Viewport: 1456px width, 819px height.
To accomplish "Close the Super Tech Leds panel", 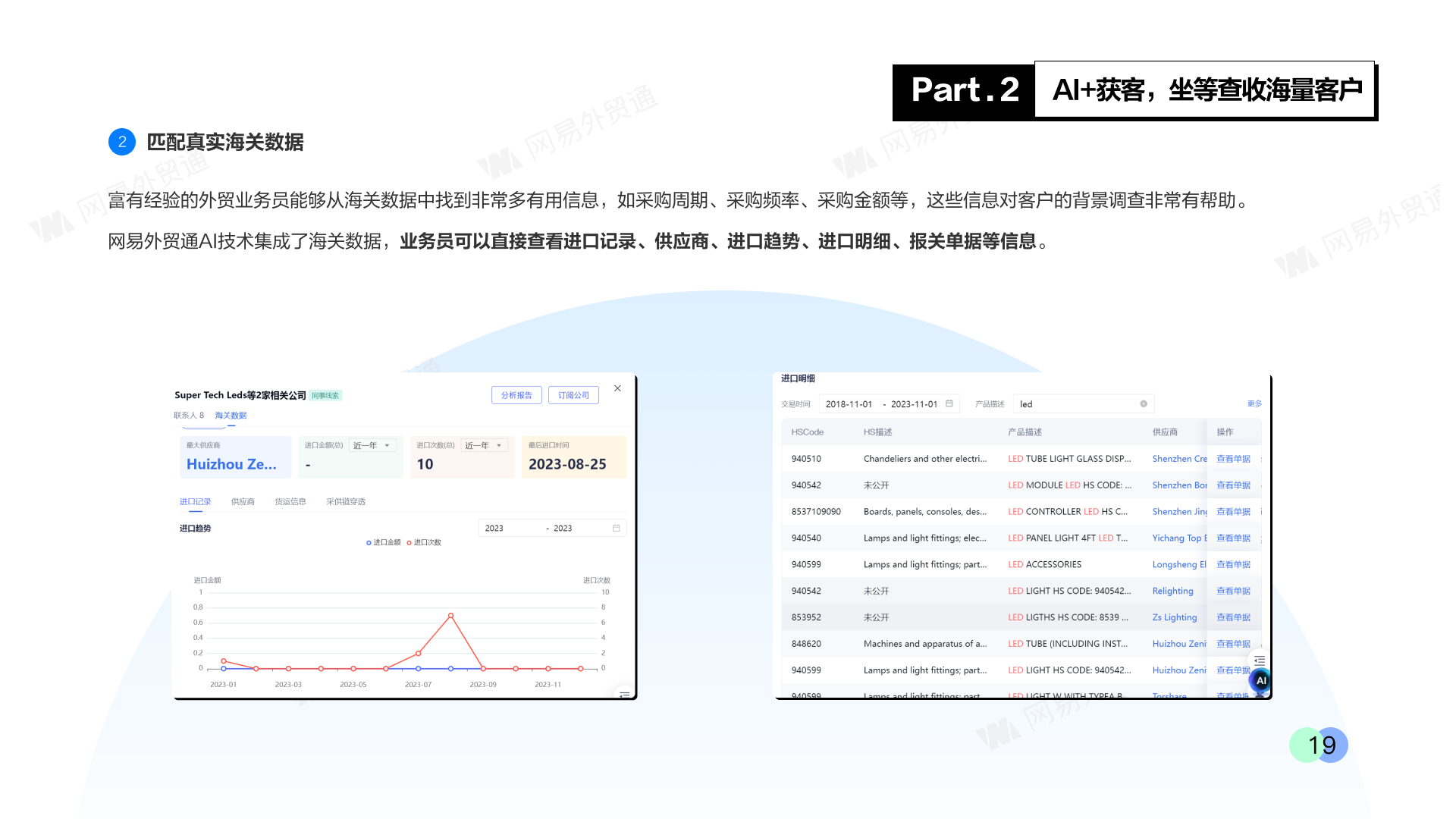I will tap(617, 388).
